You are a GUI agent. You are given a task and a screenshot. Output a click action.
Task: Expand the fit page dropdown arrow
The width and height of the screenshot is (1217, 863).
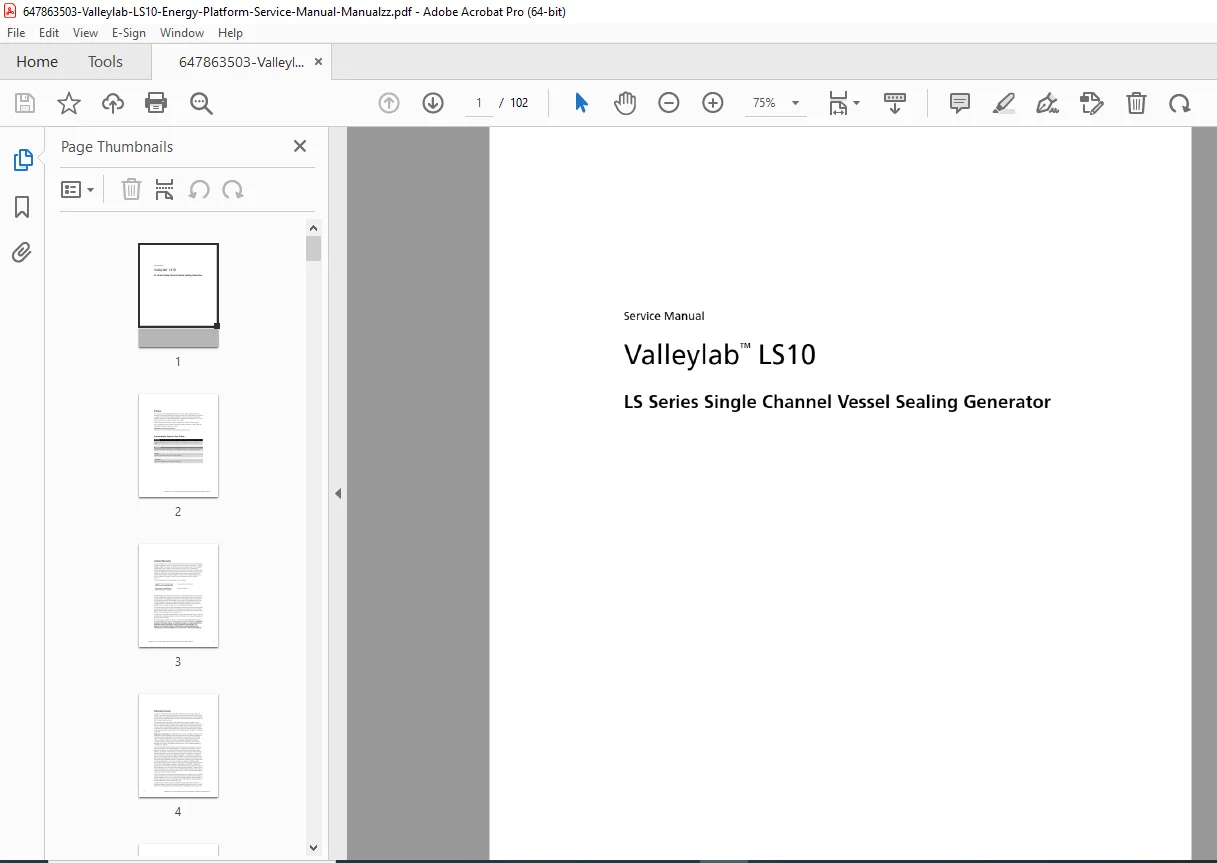pyautogui.click(x=856, y=103)
